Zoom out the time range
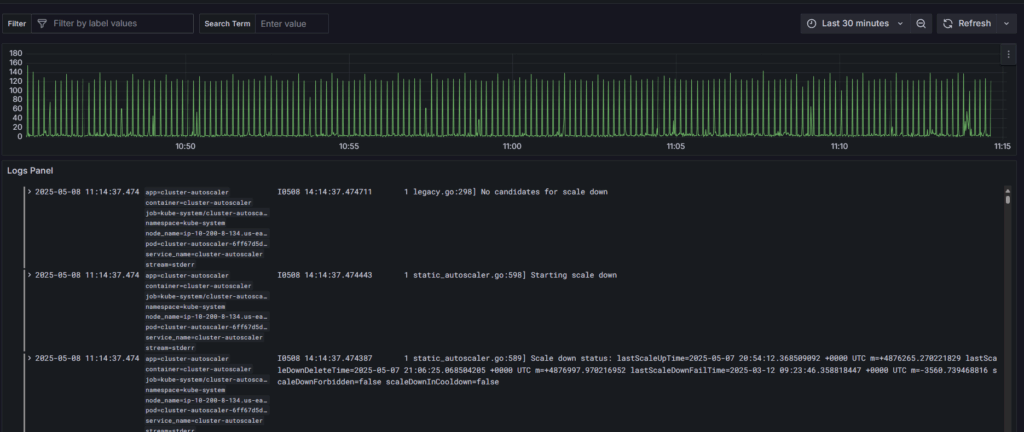The image size is (1024, 432). click(921, 23)
